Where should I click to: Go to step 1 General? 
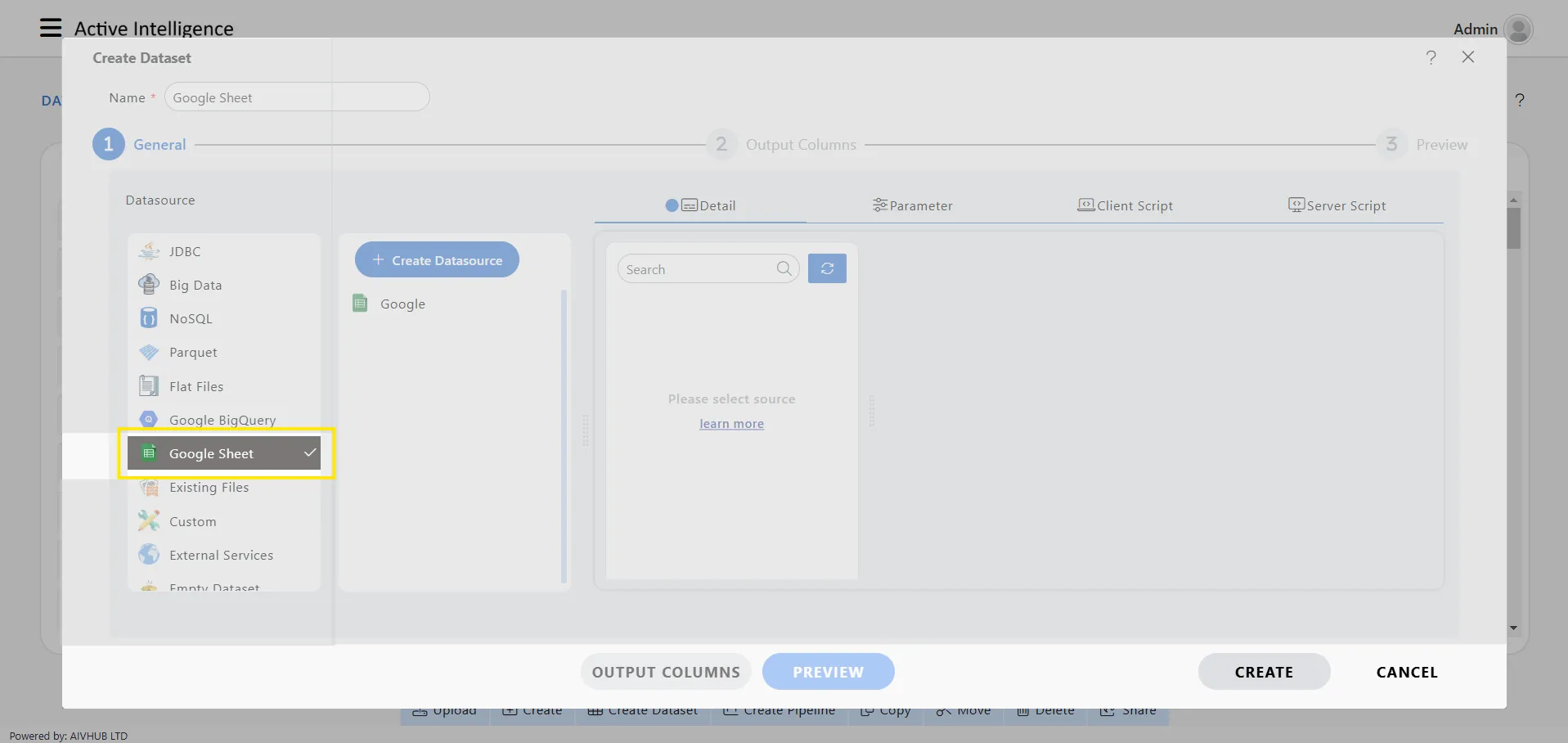pyautogui.click(x=139, y=144)
